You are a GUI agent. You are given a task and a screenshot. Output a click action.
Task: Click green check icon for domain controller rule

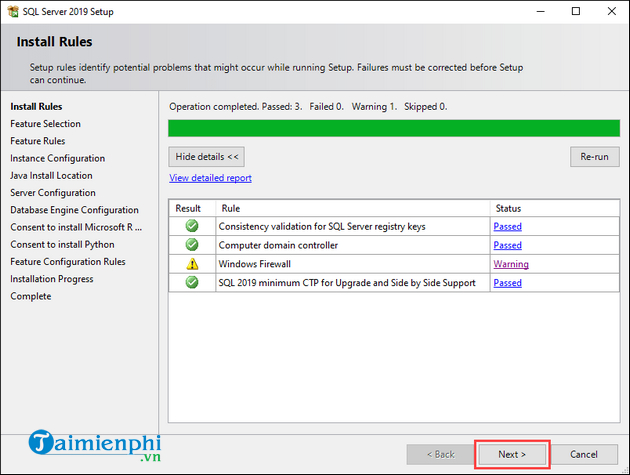click(192, 244)
